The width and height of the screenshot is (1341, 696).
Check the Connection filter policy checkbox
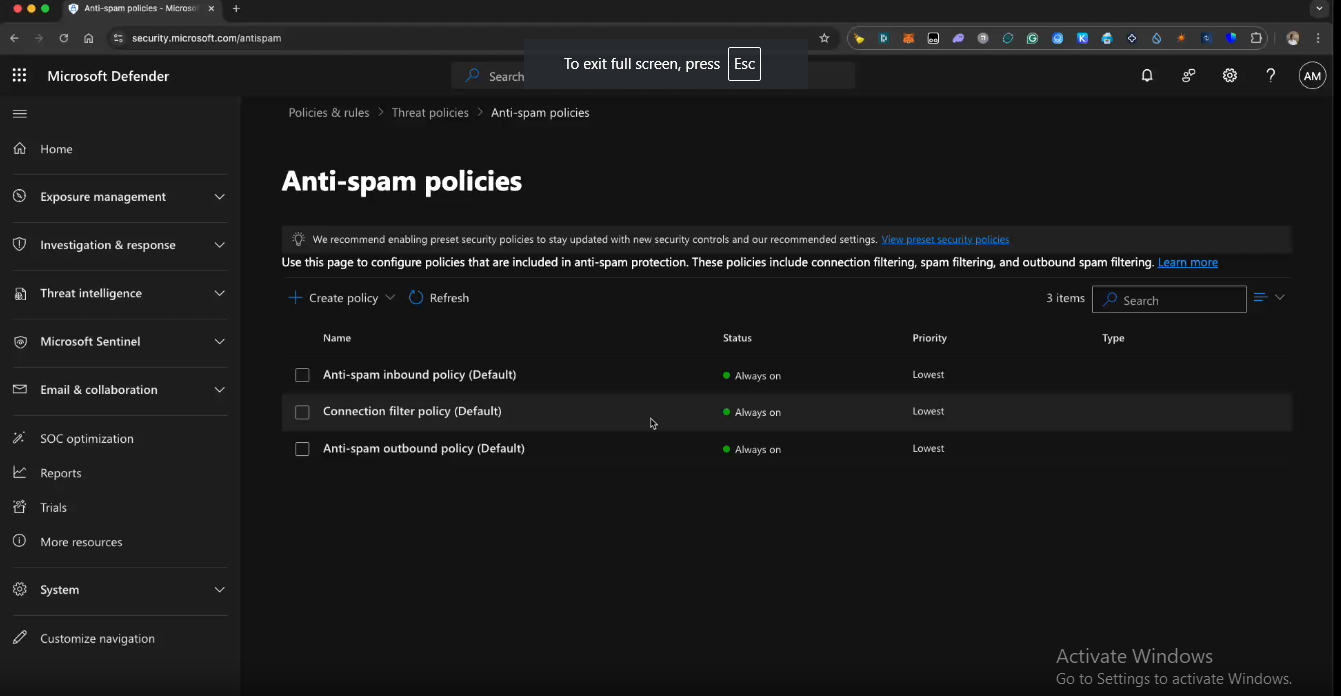[x=302, y=412]
